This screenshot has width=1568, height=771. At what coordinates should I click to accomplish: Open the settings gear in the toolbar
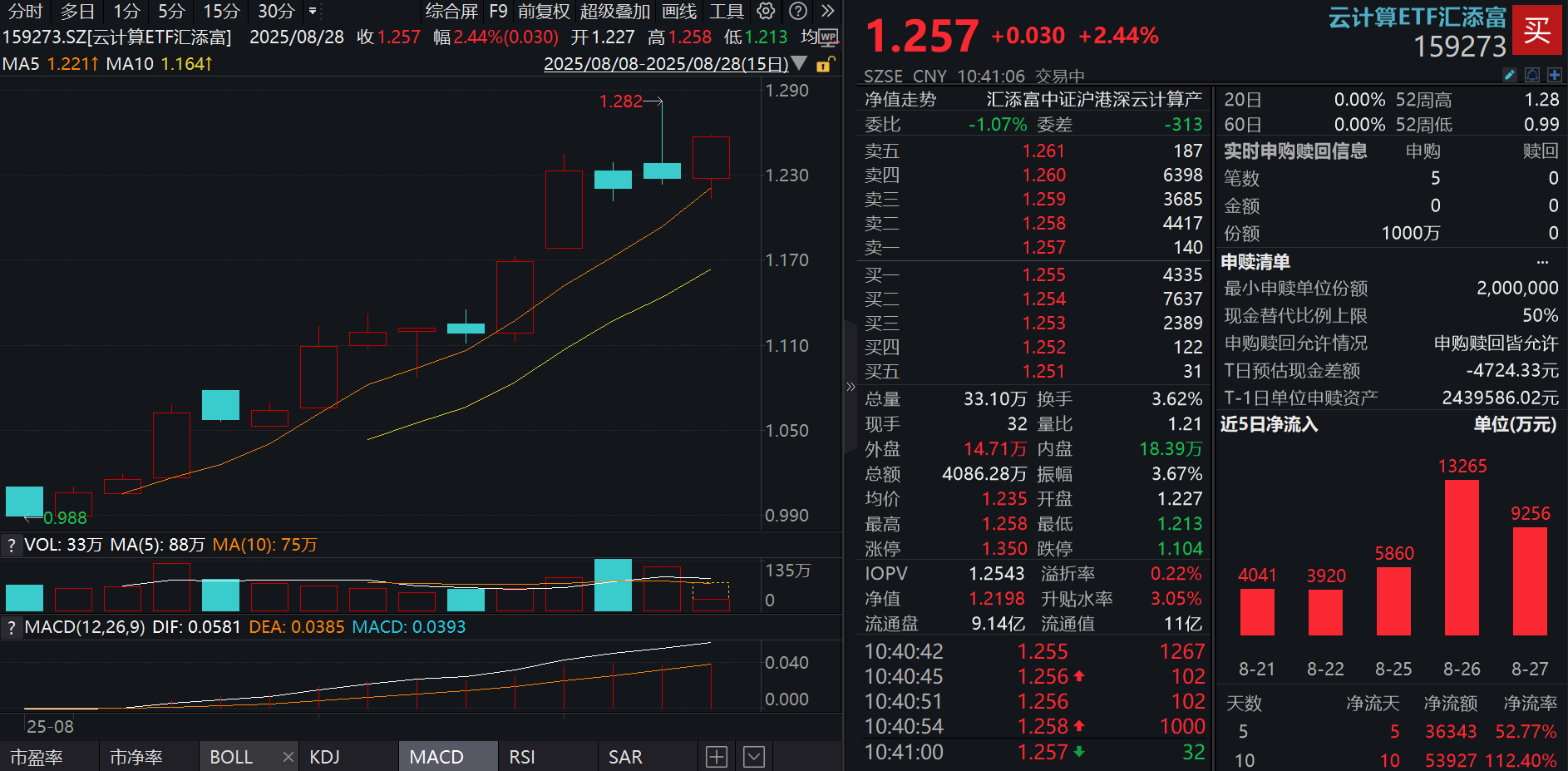click(765, 12)
